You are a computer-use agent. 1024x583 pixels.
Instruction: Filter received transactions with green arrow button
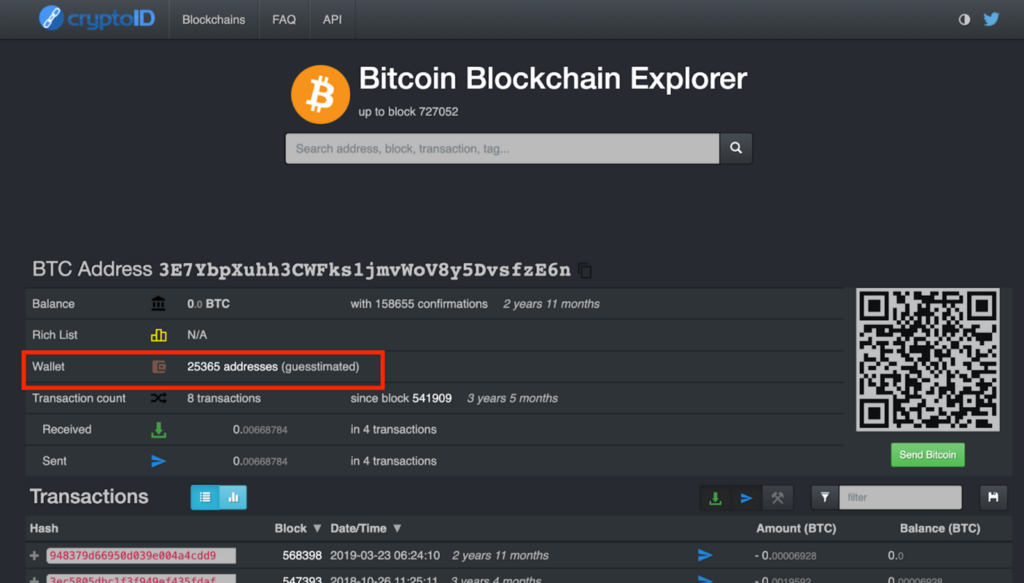(x=715, y=498)
